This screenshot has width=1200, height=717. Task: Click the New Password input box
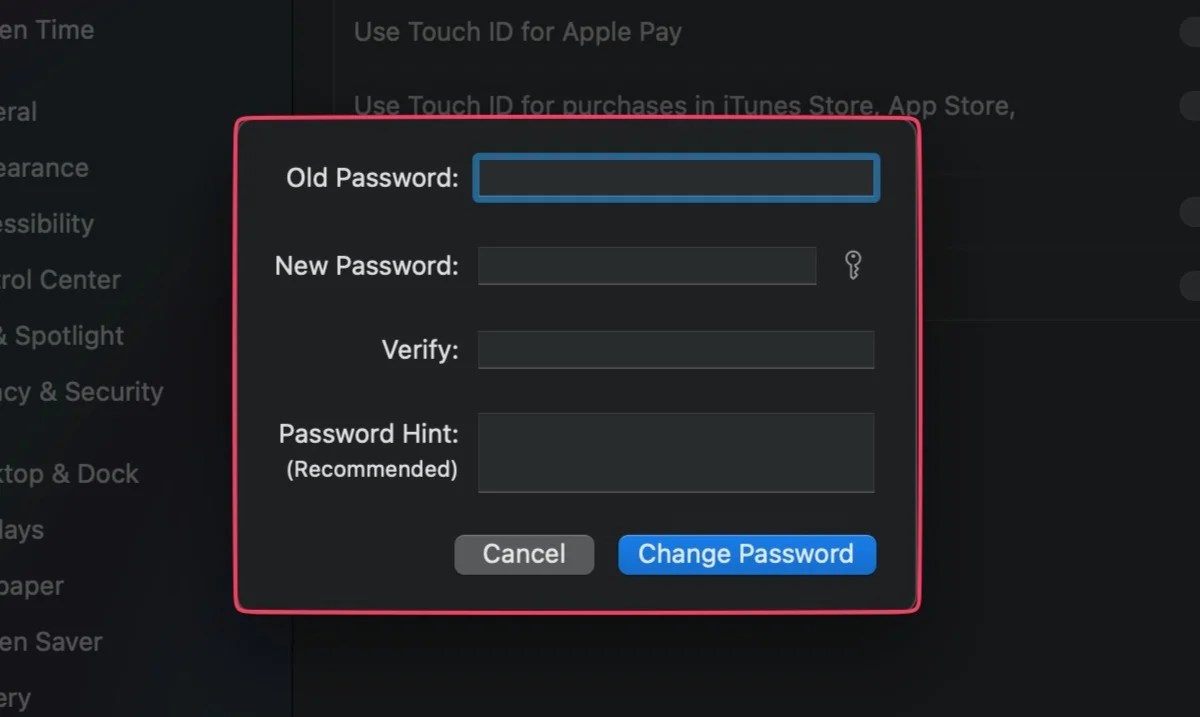(x=648, y=265)
